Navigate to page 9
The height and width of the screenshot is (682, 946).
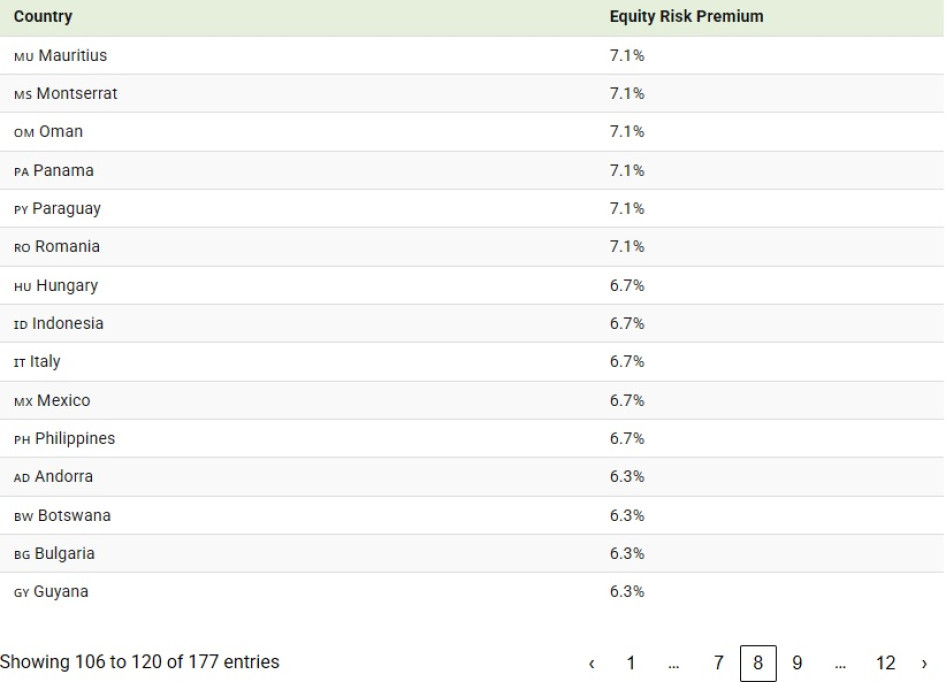(x=797, y=663)
